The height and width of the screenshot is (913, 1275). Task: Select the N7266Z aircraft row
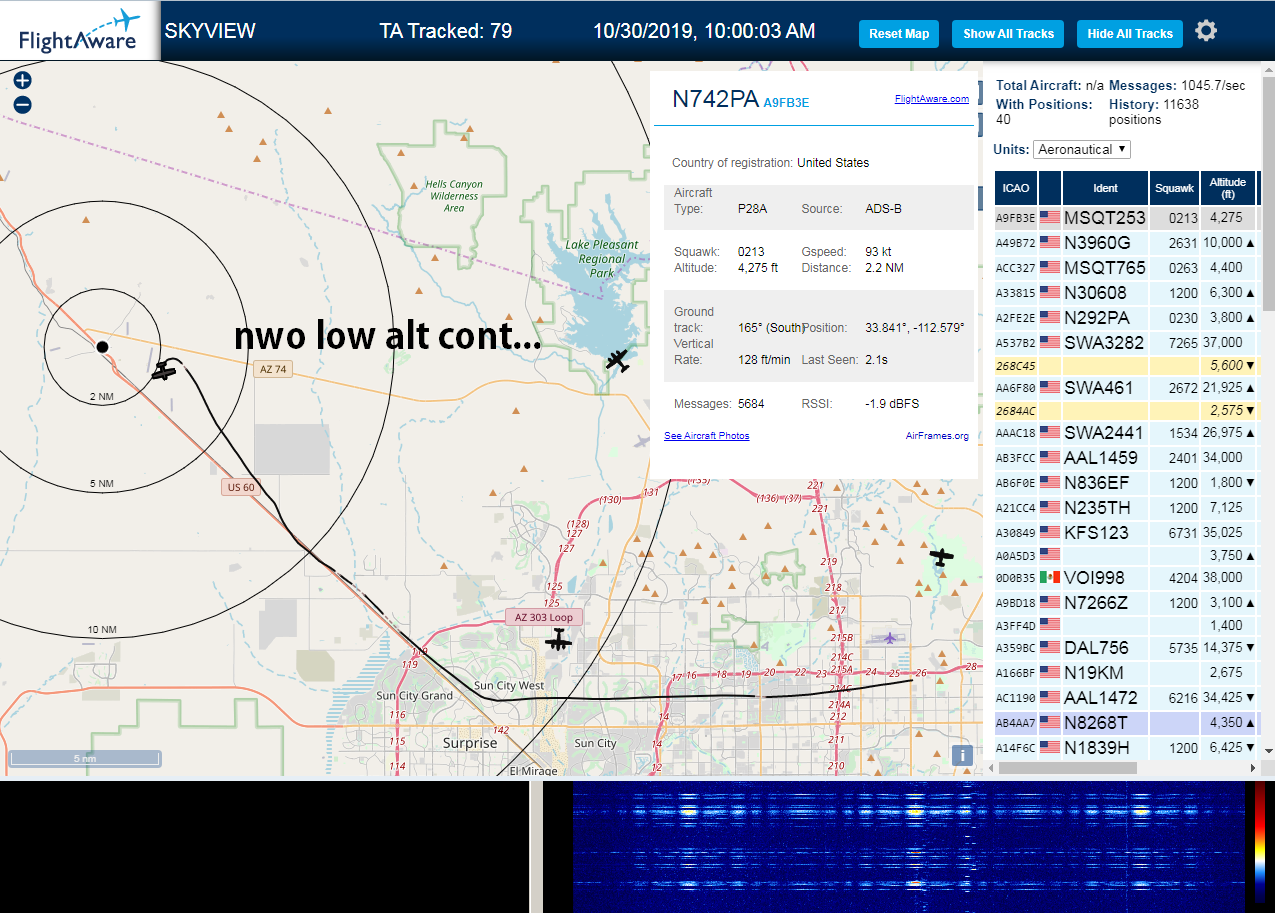pos(1126,603)
